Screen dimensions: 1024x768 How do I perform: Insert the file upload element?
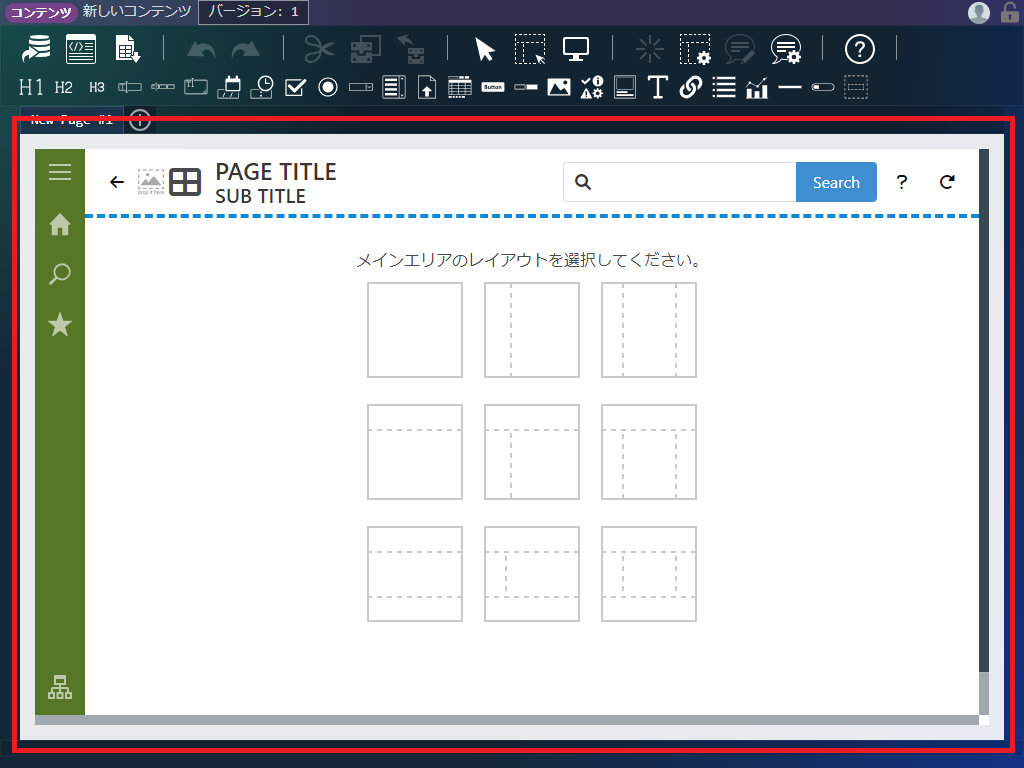click(427, 87)
